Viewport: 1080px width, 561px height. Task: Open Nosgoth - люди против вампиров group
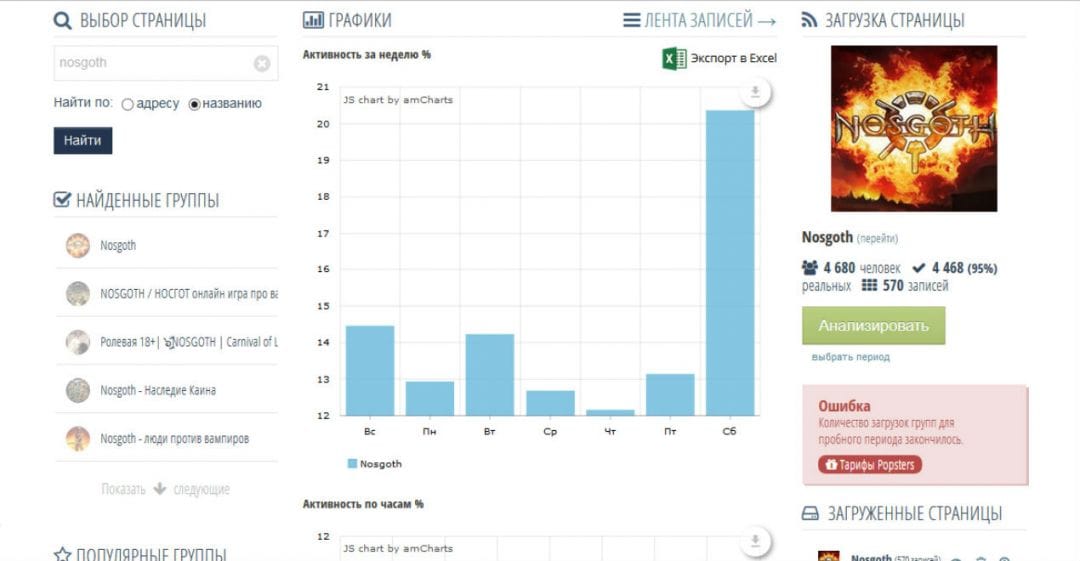click(x=174, y=438)
